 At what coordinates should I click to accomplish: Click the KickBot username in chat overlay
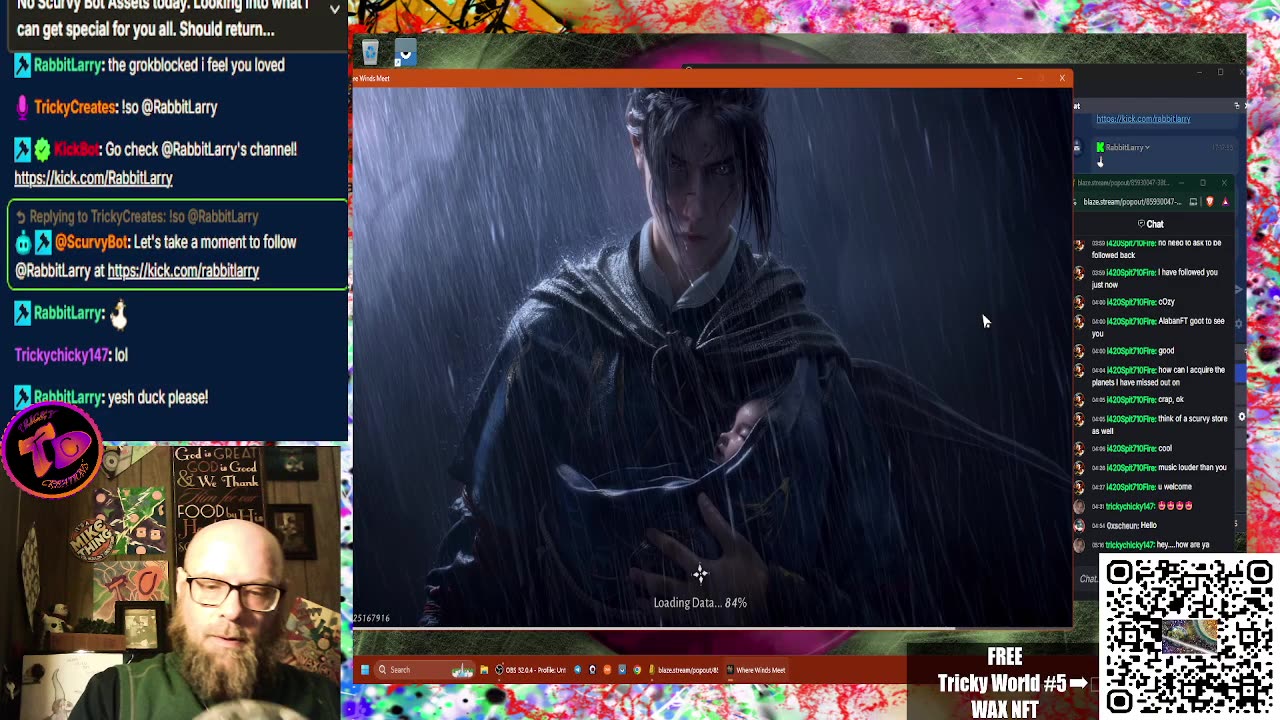point(76,149)
